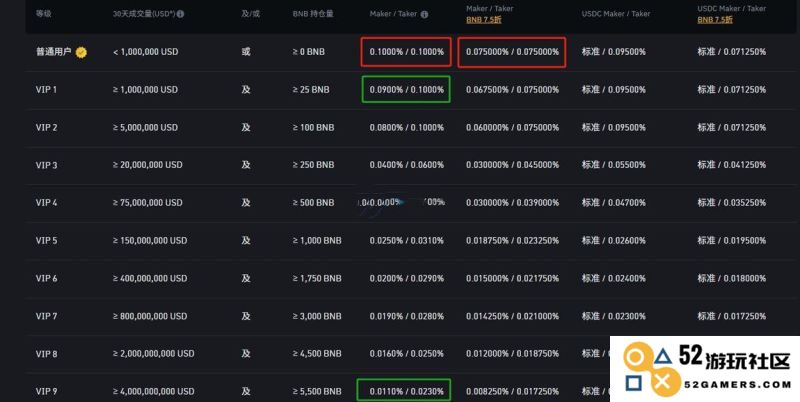The height and width of the screenshot is (402, 800).
Task: Select the 0.030000% / 0.045000% fee cell
Action: (x=512, y=165)
